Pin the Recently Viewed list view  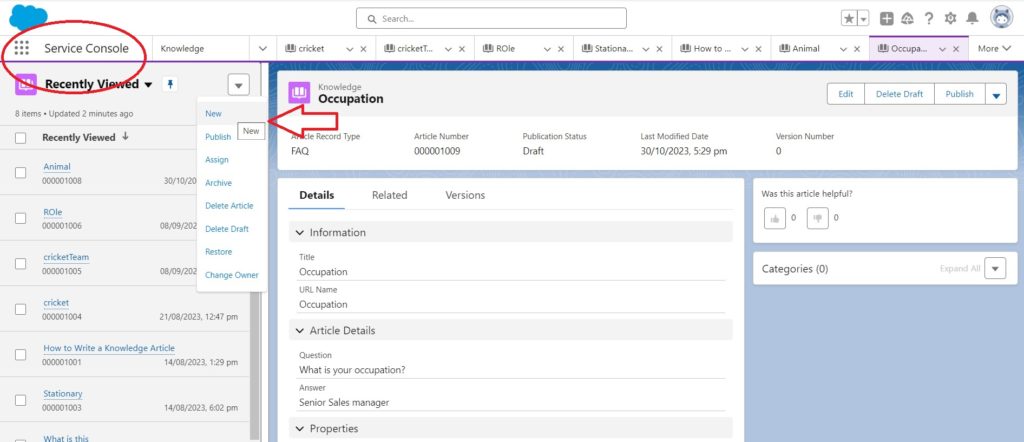tap(170, 84)
